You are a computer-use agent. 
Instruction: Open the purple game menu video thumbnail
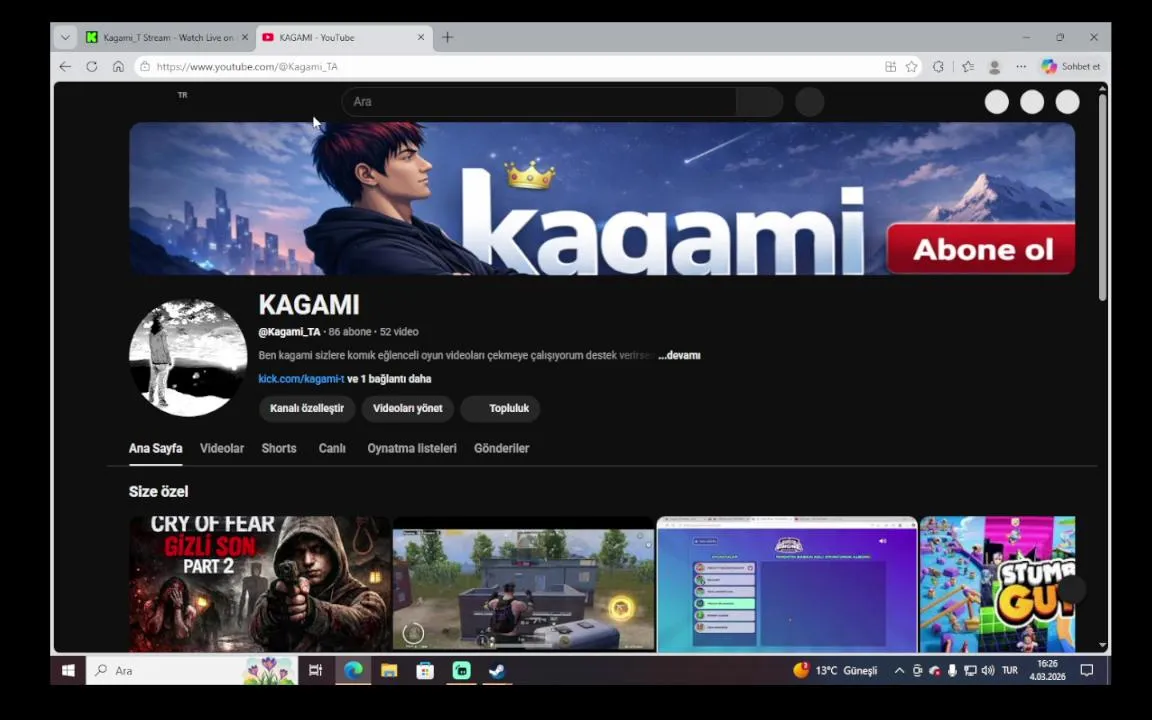point(787,584)
